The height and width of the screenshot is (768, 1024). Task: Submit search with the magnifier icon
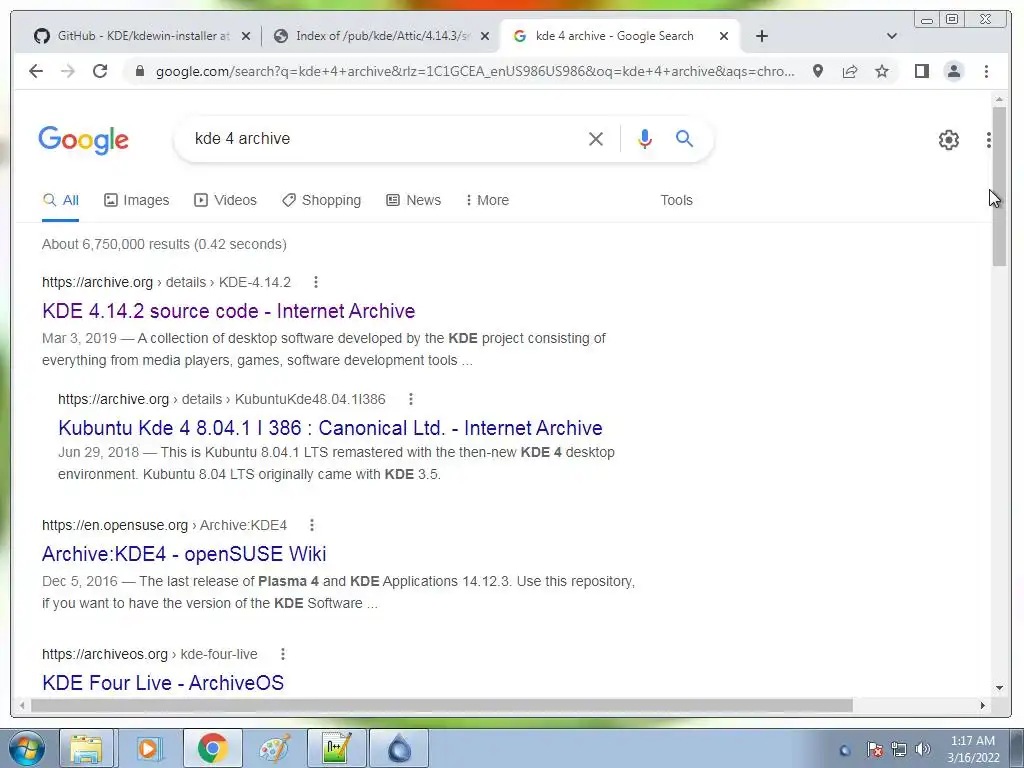684,138
